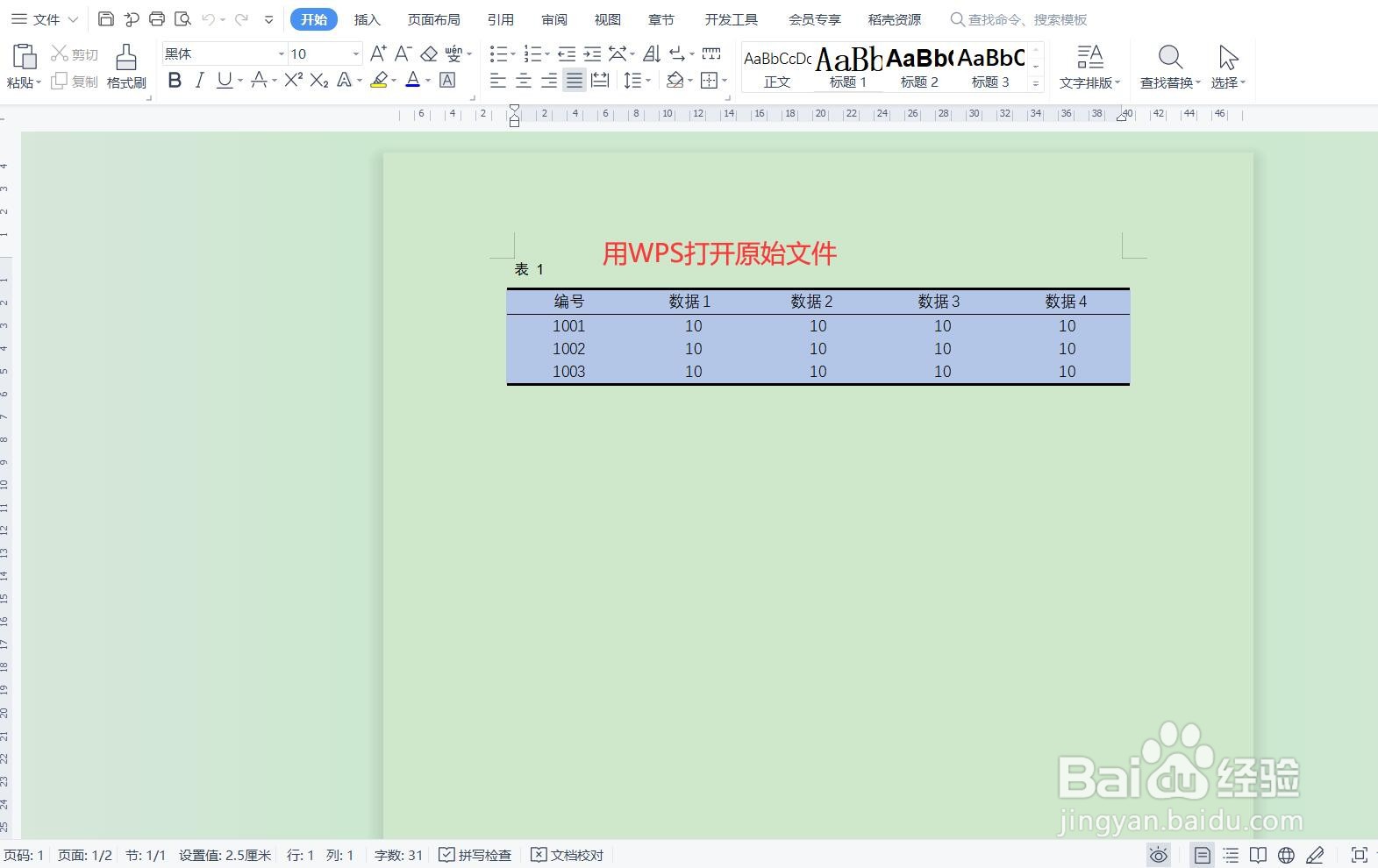Apply blue font color A

click(413, 81)
